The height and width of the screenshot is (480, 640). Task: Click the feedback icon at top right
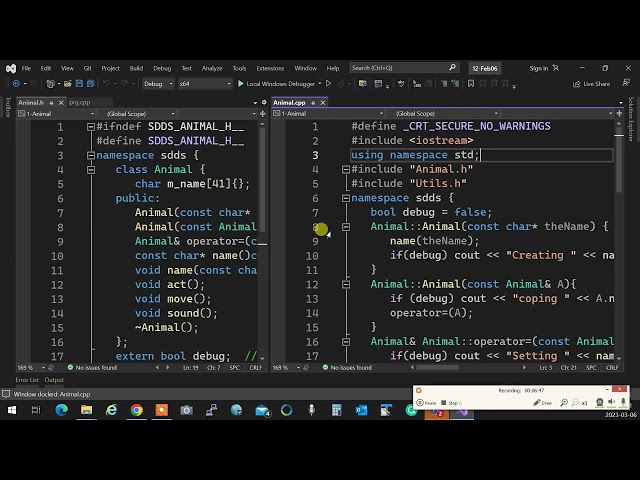[626, 83]
